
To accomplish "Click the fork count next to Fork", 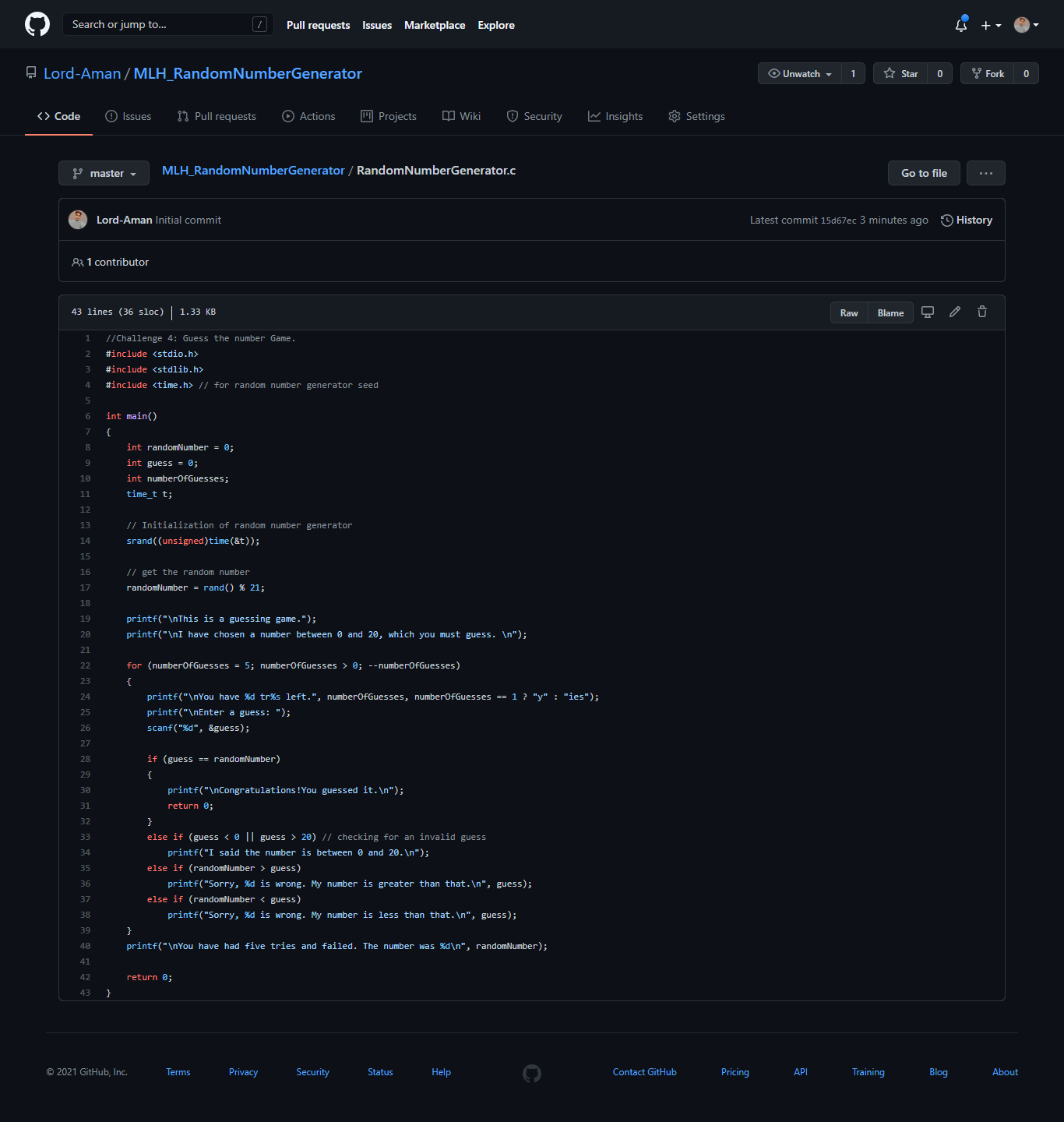I will click(x=1027, y=73).
